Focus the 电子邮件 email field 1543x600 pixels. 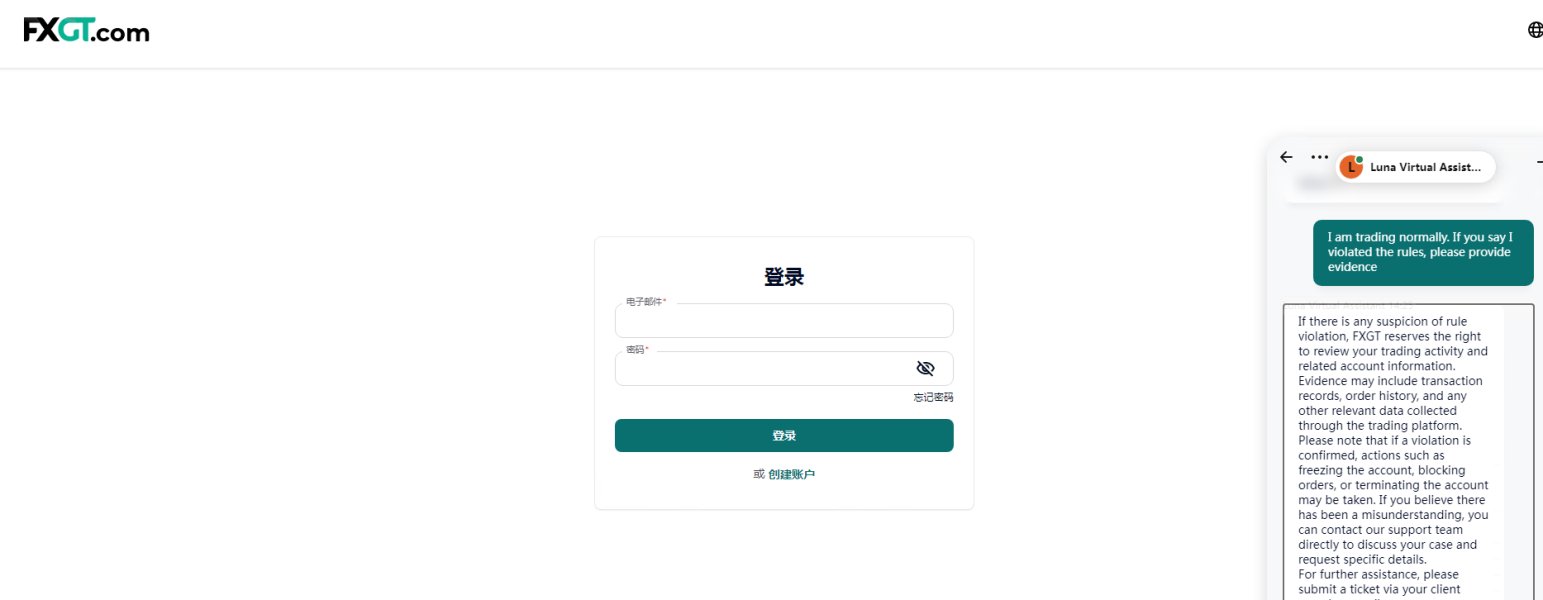(784, 320)
